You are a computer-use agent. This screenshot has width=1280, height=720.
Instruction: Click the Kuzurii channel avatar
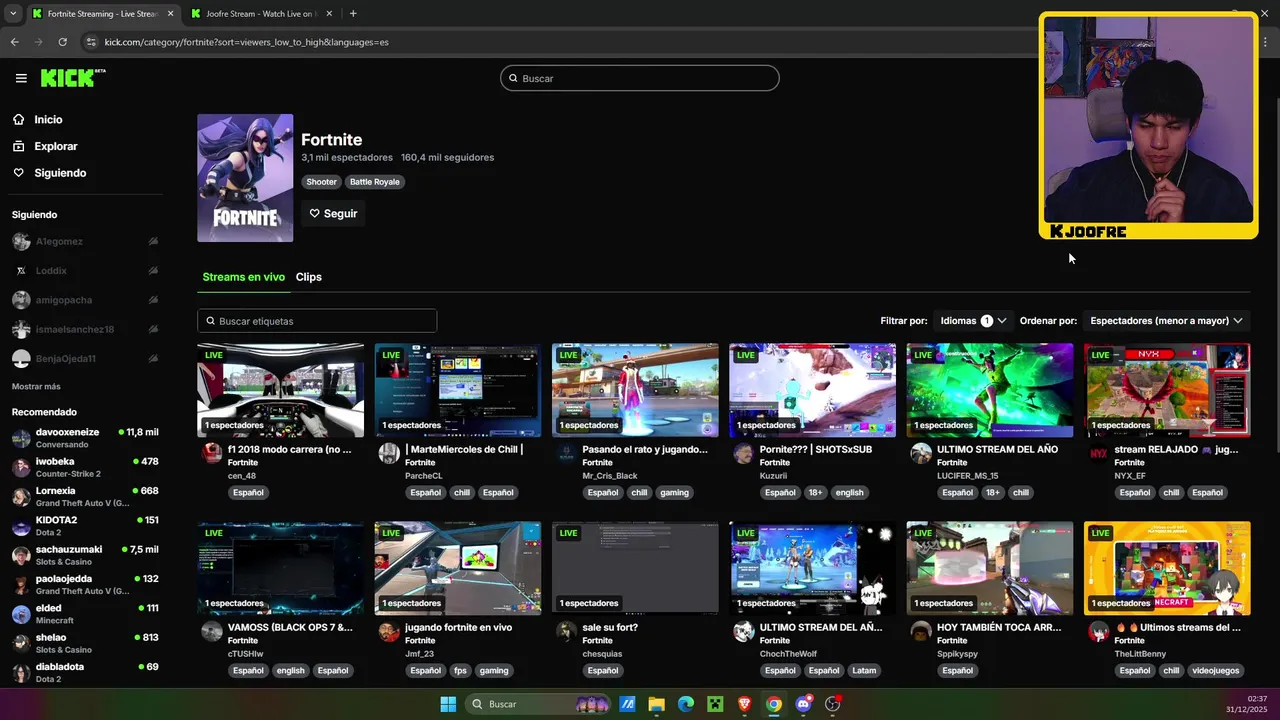coord(743,453)
